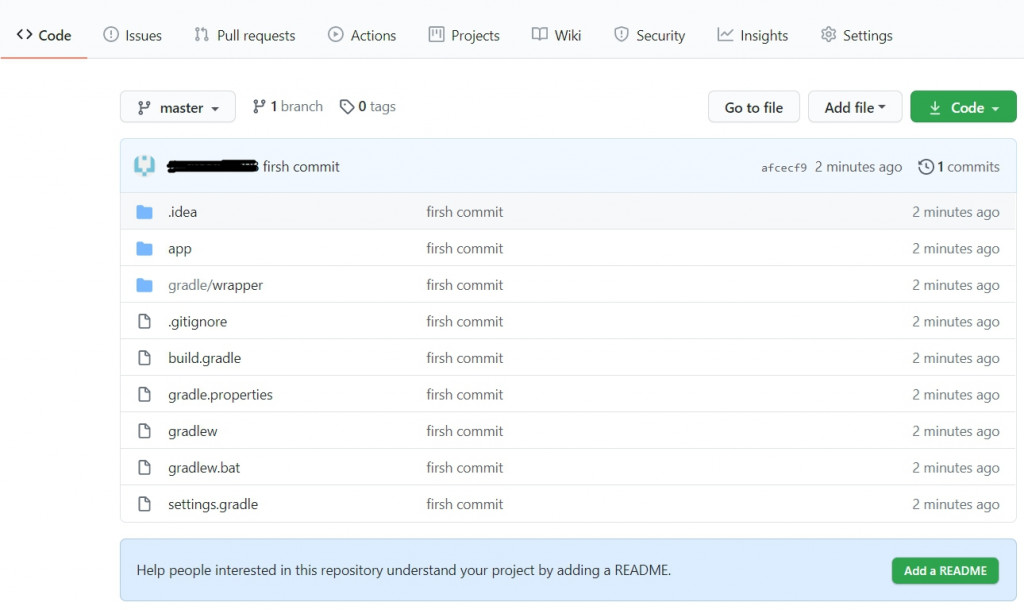View the 1 branch link
Viewport: 1024px width, 610px height.
tap(288, 106)
